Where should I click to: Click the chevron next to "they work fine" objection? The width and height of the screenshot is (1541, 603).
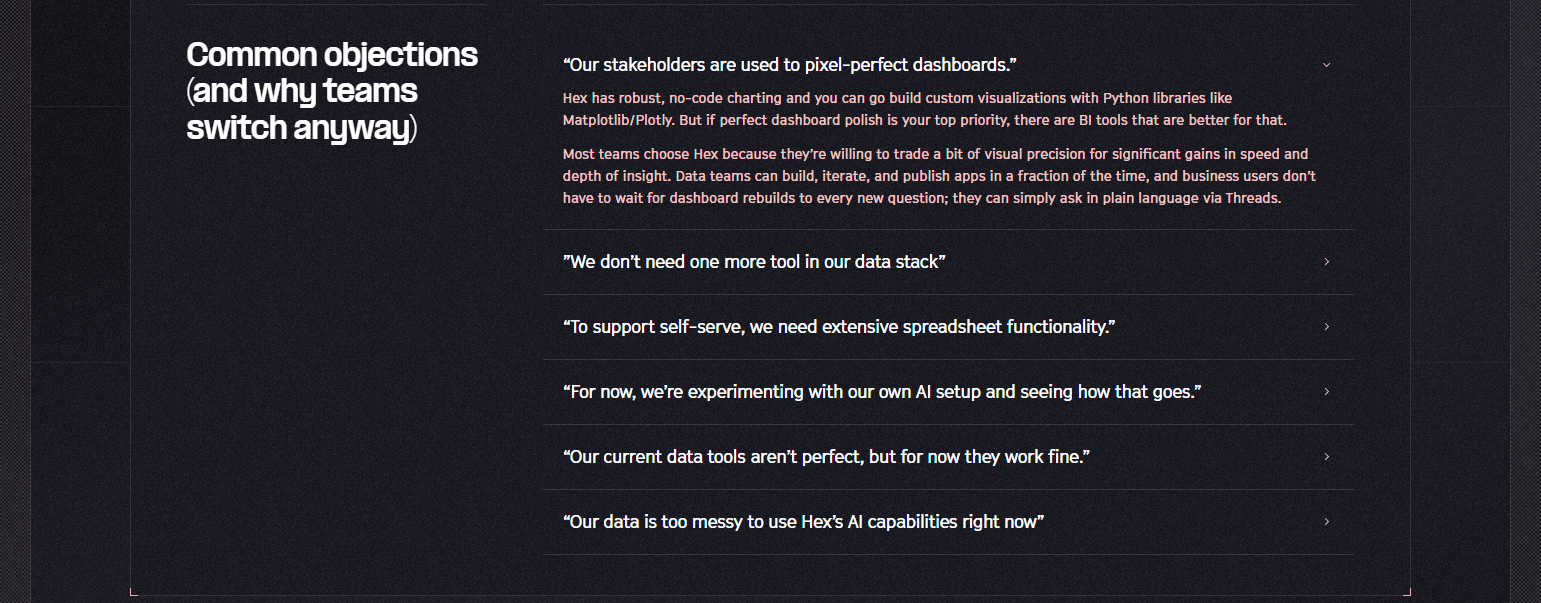pos(1327,456)
